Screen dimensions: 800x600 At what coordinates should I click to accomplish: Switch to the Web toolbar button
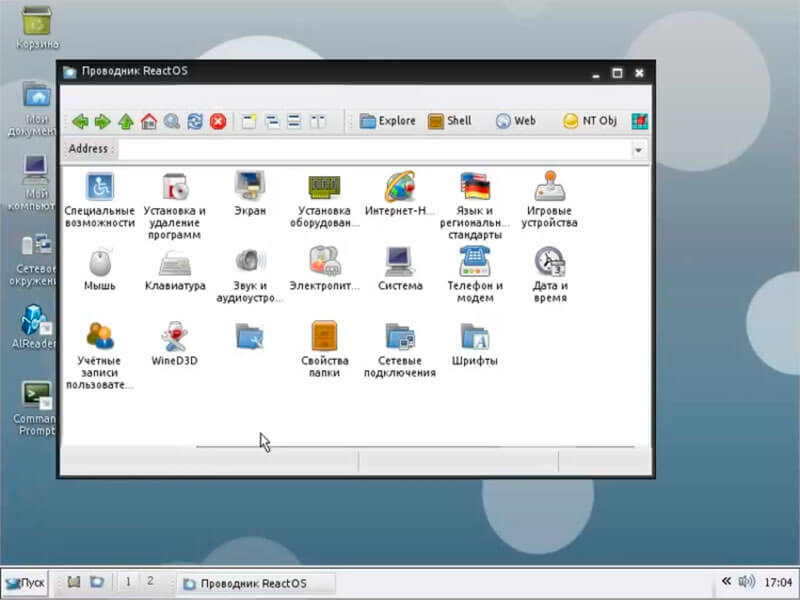point(516,121)
